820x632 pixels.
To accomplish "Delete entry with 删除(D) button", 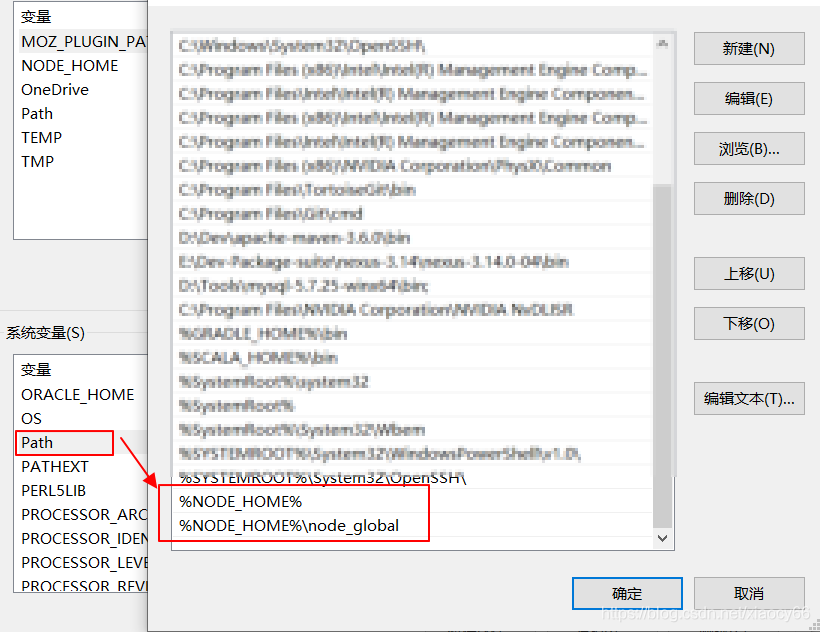I will coord(749,198).
